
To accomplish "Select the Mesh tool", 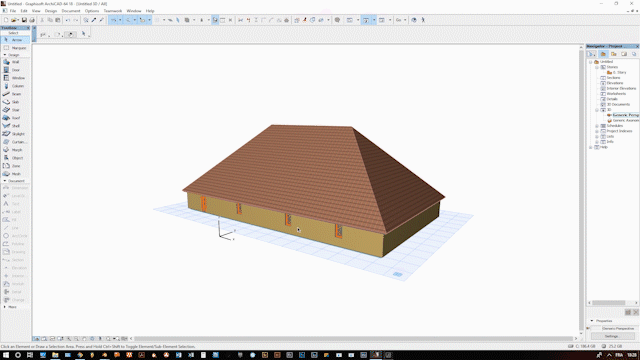I will pyautogui.click(x=15, y=174).
